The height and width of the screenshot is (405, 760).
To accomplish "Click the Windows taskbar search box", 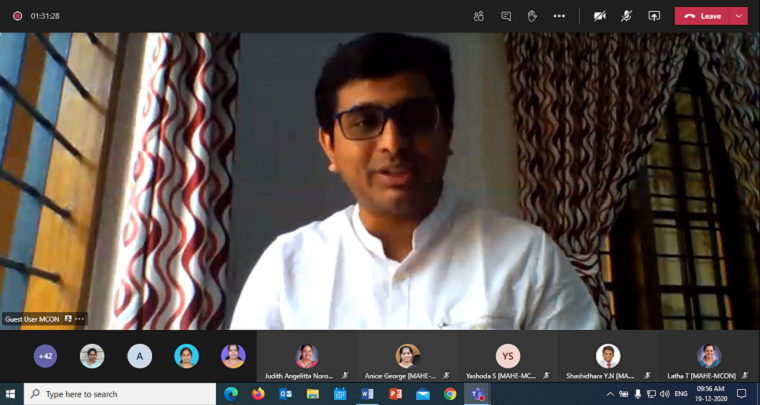I will coord(120,394).
